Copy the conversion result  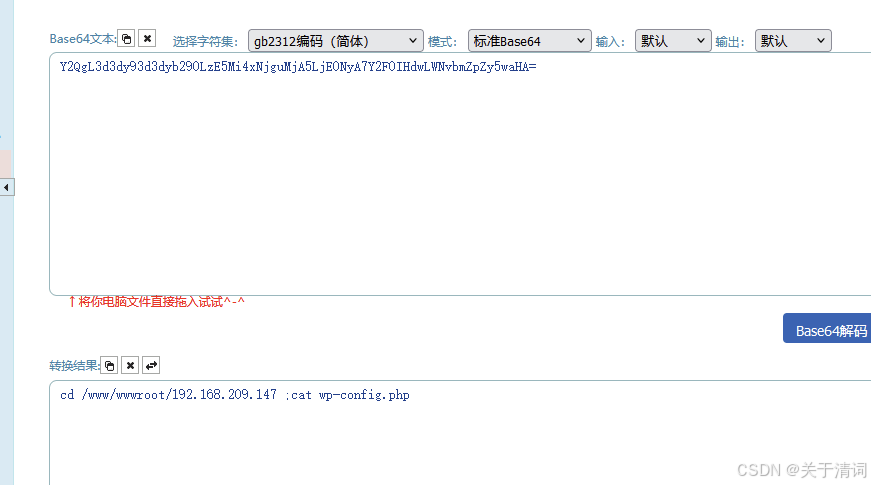[x=109, y=366]
